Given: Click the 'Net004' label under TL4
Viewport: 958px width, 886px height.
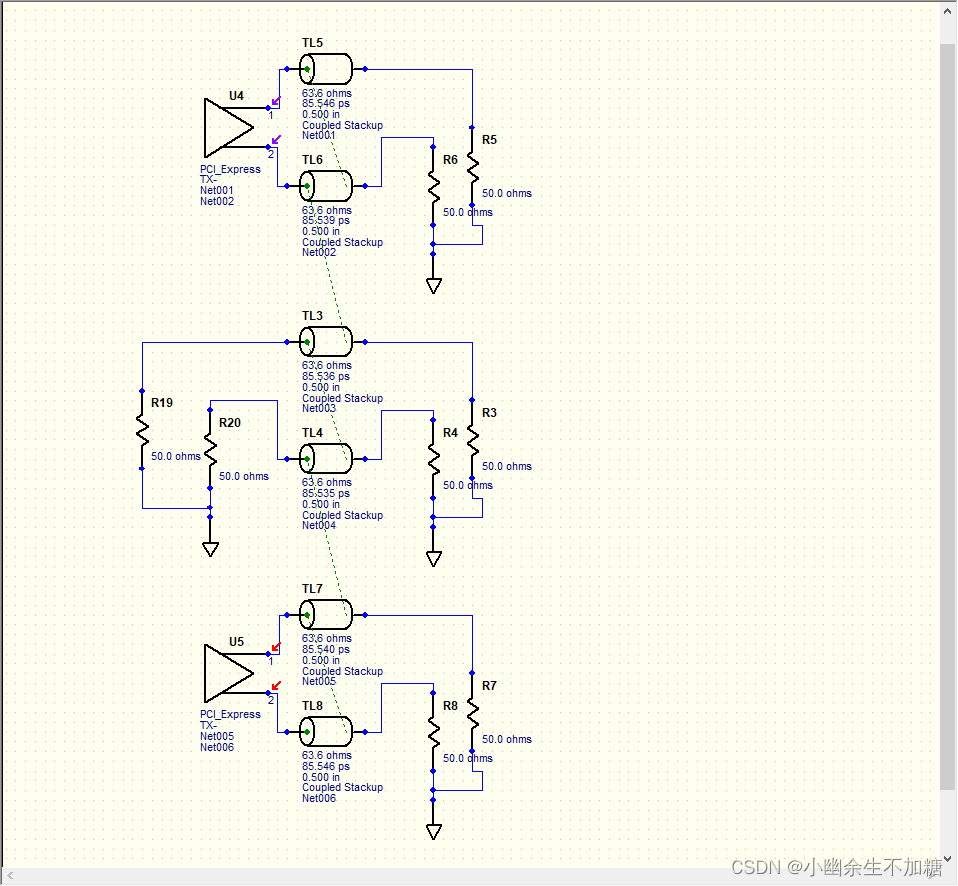Looking at the screenshot, I should [x=318, y=525].
